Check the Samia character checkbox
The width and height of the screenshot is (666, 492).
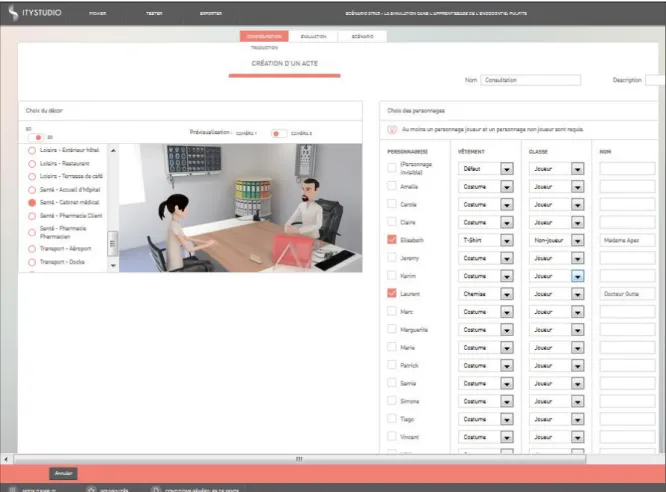[392, 382]
